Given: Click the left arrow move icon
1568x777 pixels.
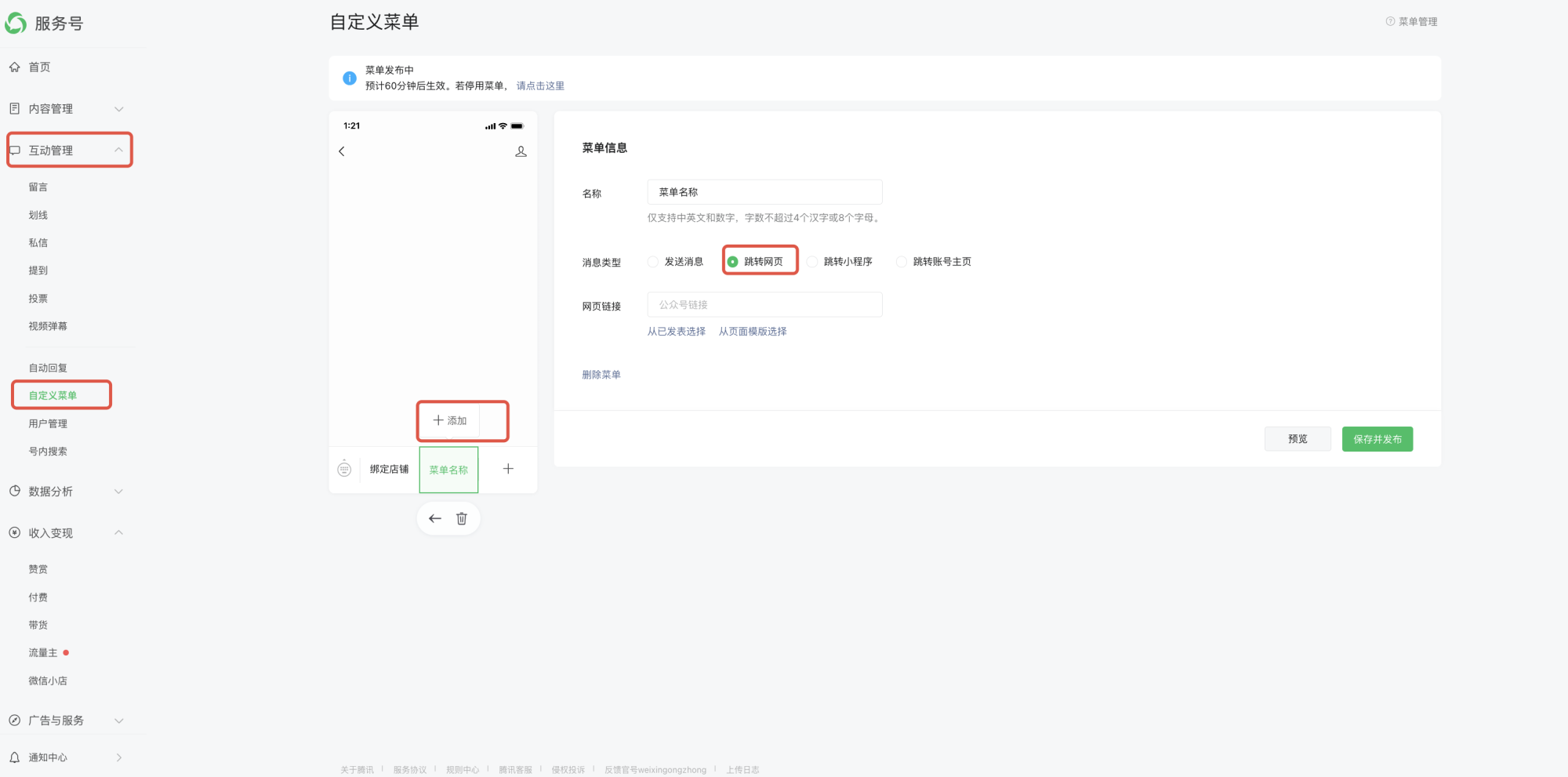Looking at the screenshot, I should (435, 518).
